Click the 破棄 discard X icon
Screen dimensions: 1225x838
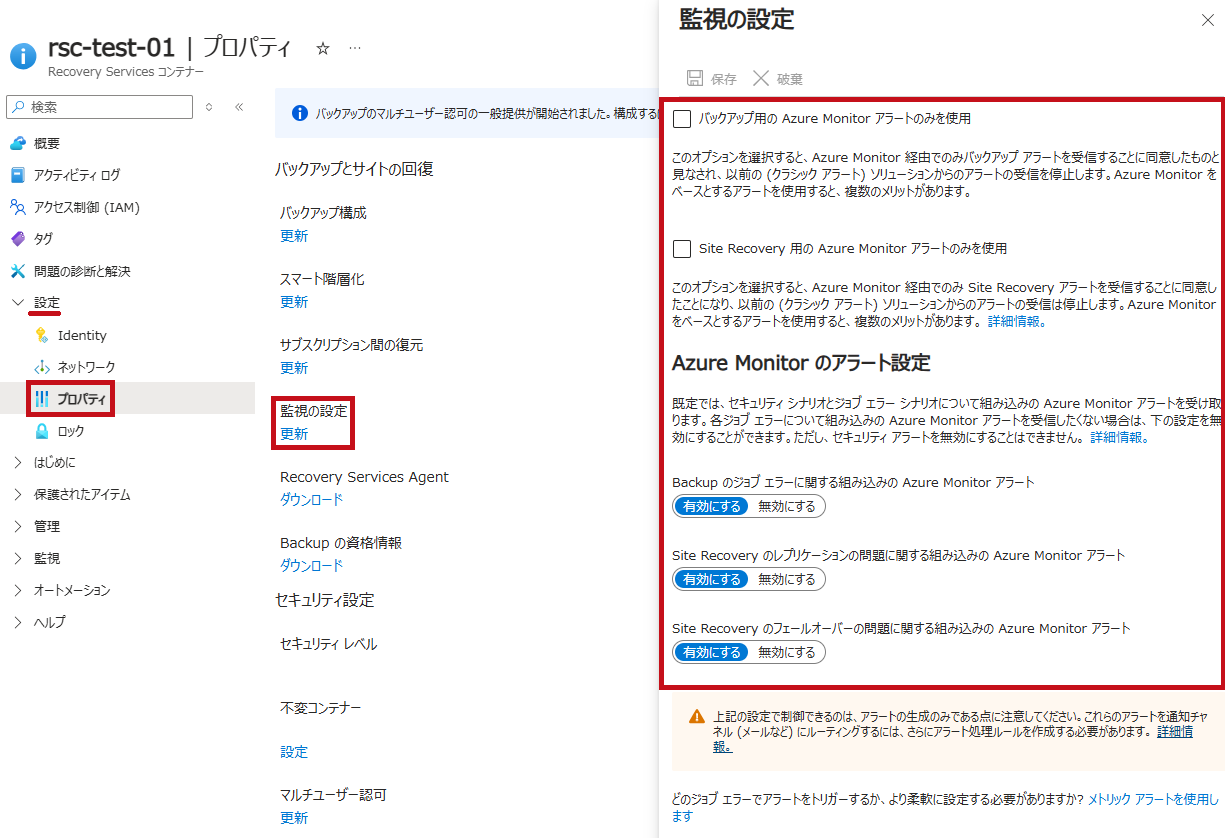click(x=761, y=78)
